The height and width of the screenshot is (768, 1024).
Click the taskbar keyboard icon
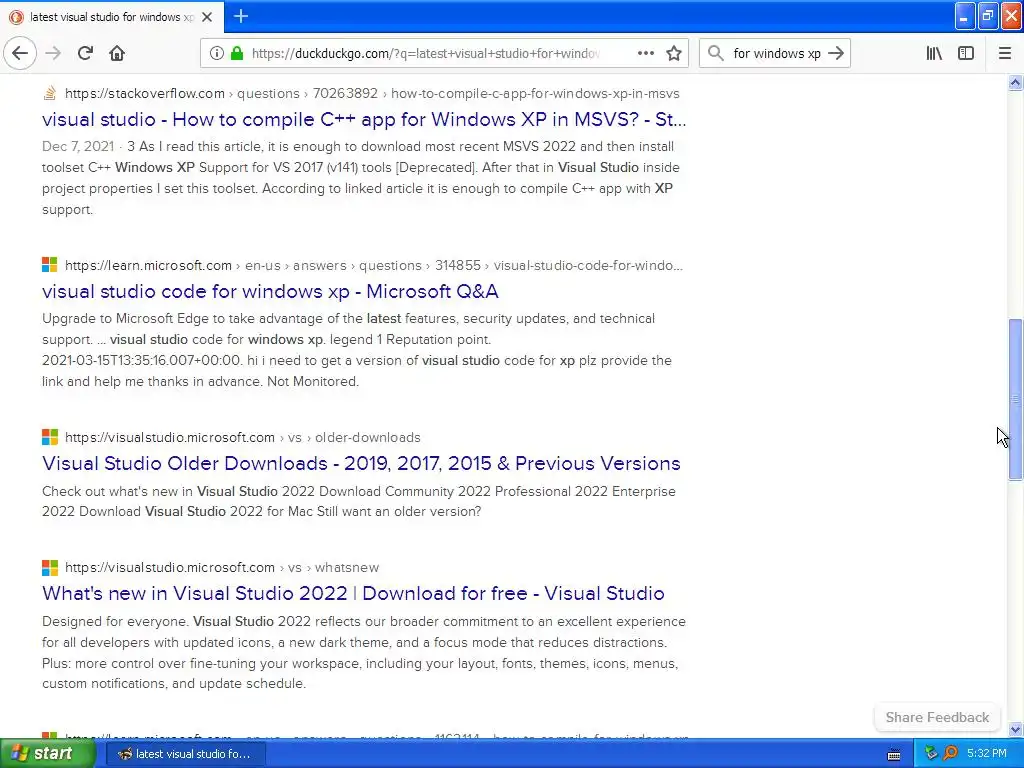(894, 754)
